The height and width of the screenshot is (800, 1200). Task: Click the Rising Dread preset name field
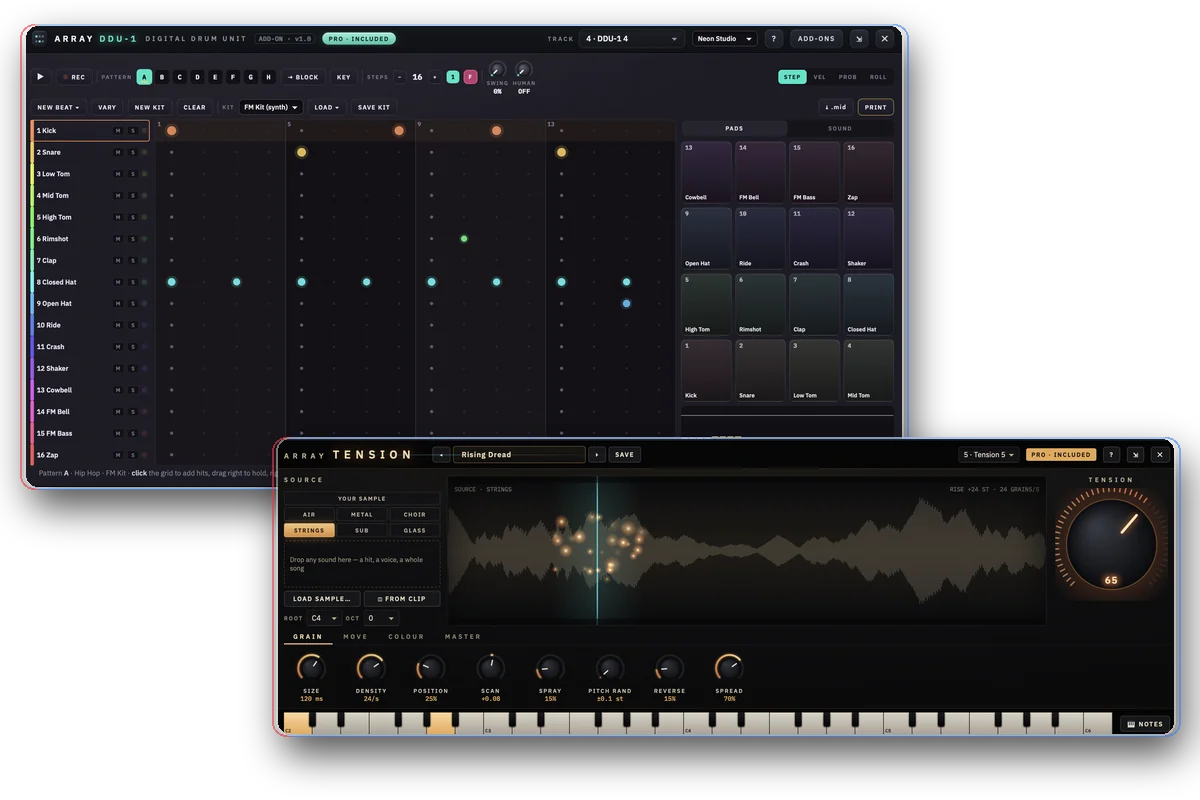(519, 454)
